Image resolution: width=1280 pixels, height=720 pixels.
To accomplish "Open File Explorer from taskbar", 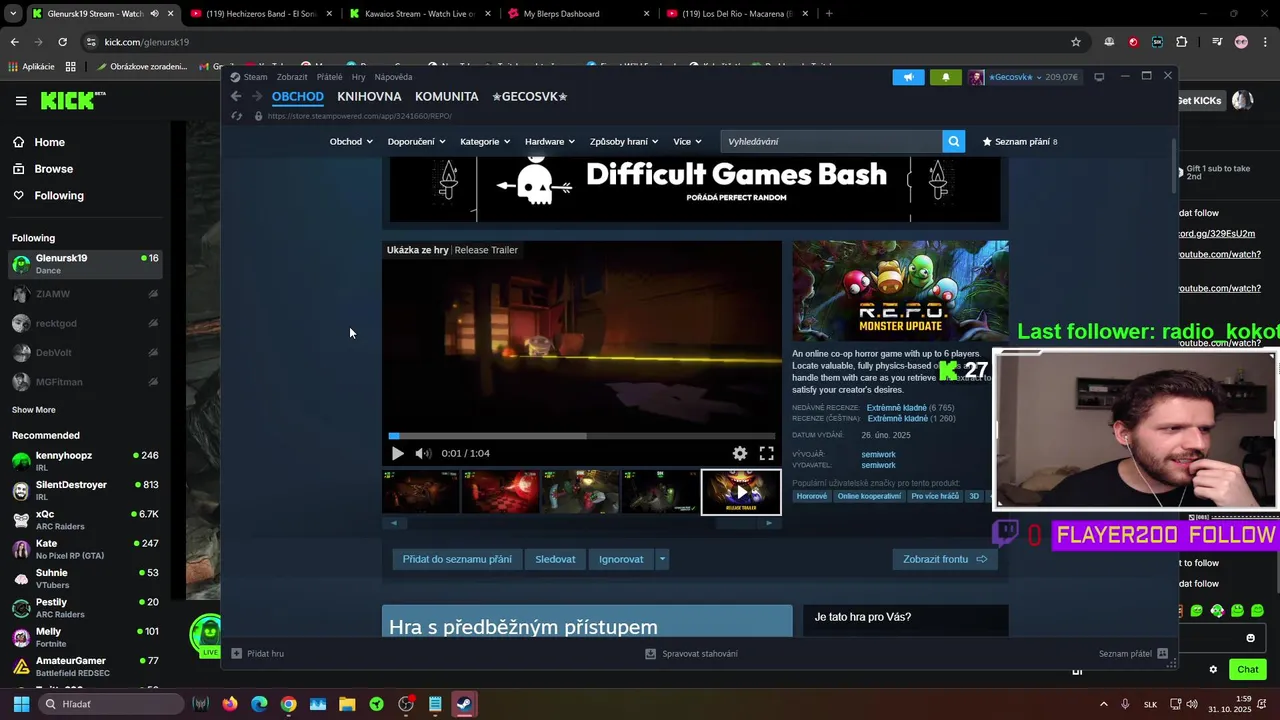I will 347,704.
